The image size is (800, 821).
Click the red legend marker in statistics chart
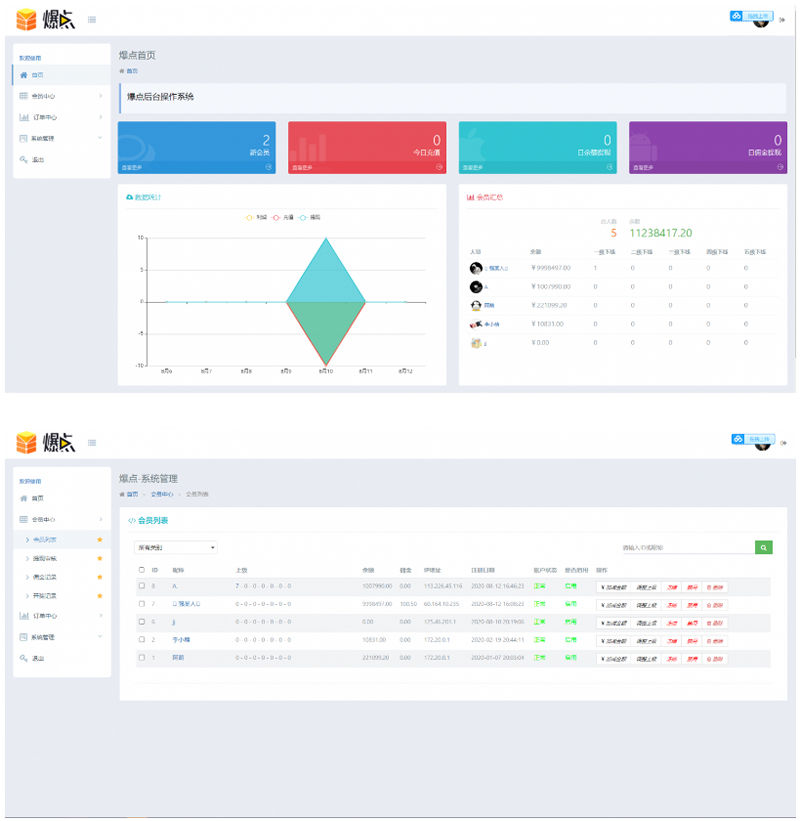point(277,217)
